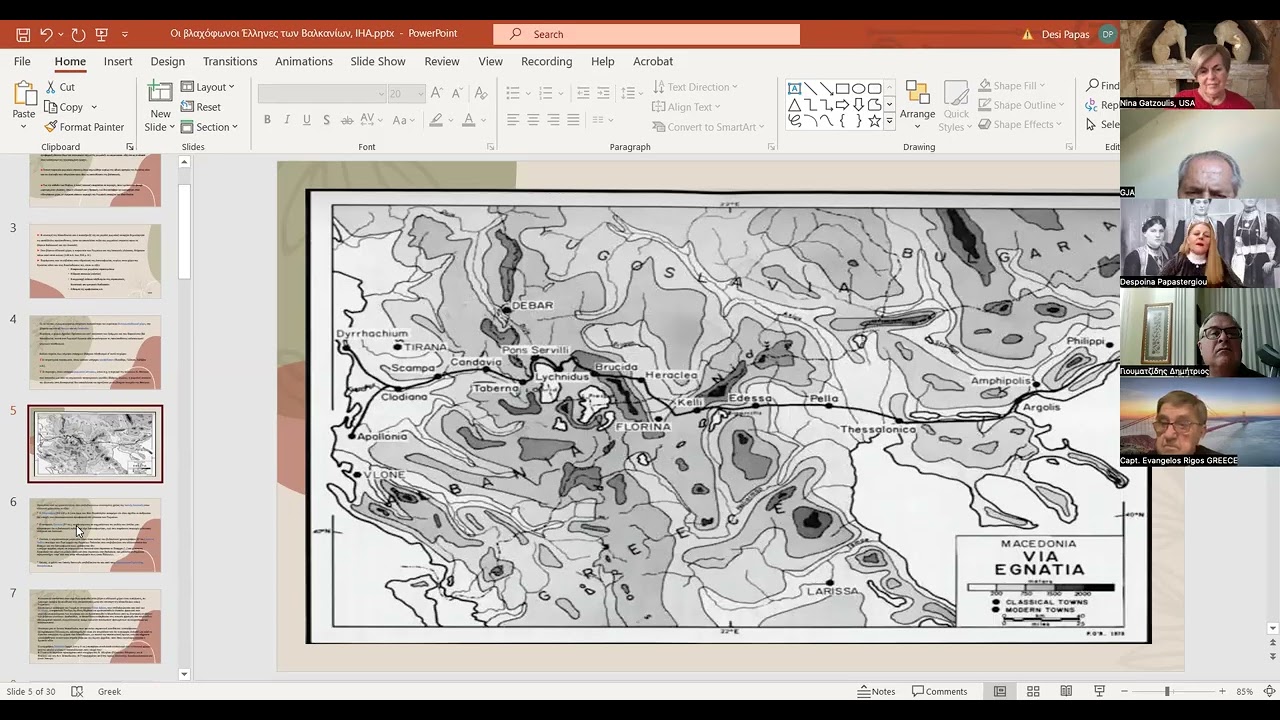Image resolution: width=1280 pixels, height=720 pixels.
Task: Select slide 6 thumbnail
Action: tap(95, 535)
